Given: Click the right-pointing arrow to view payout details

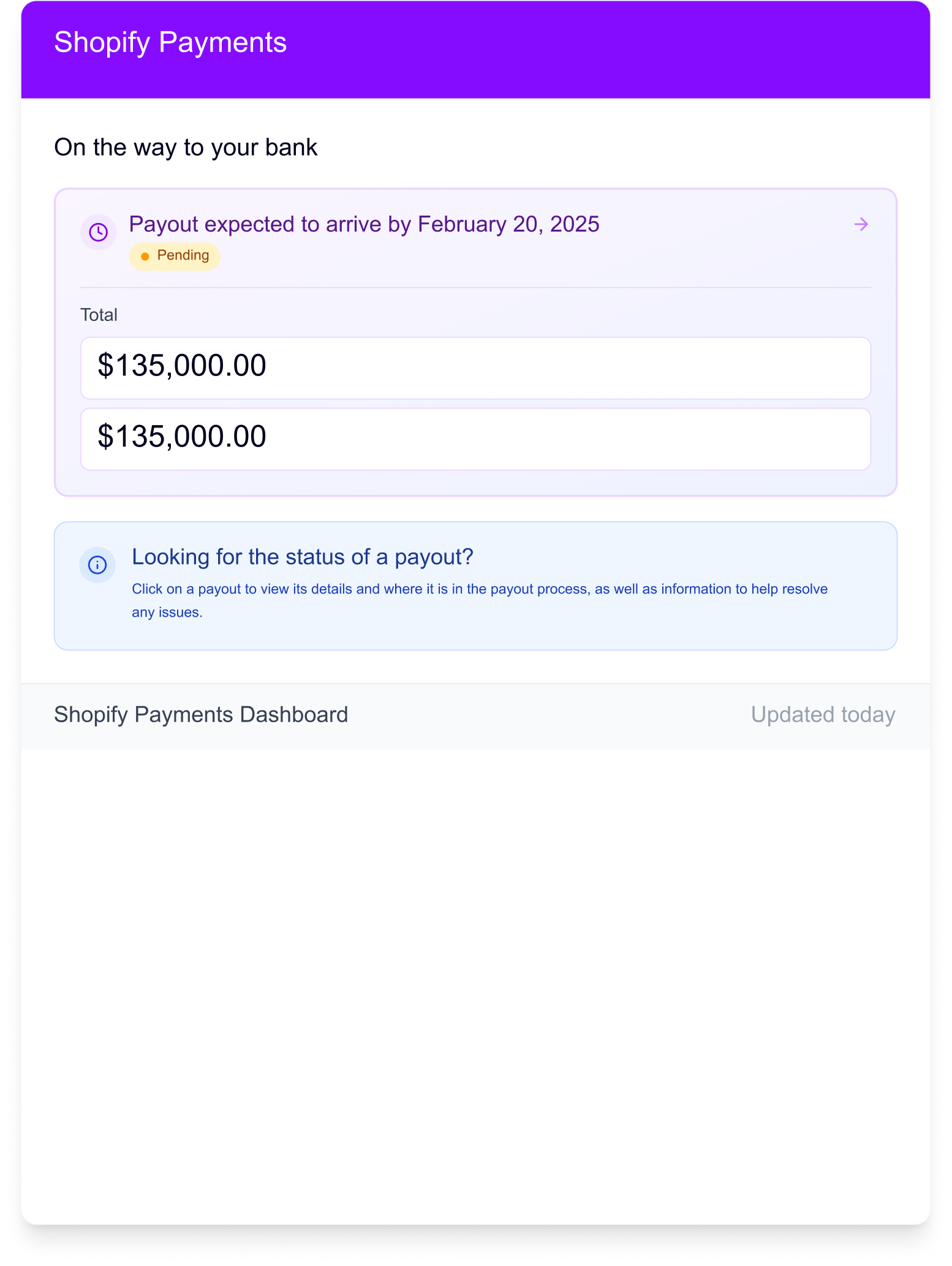Looking at the screenshot, I should point(861,225).
